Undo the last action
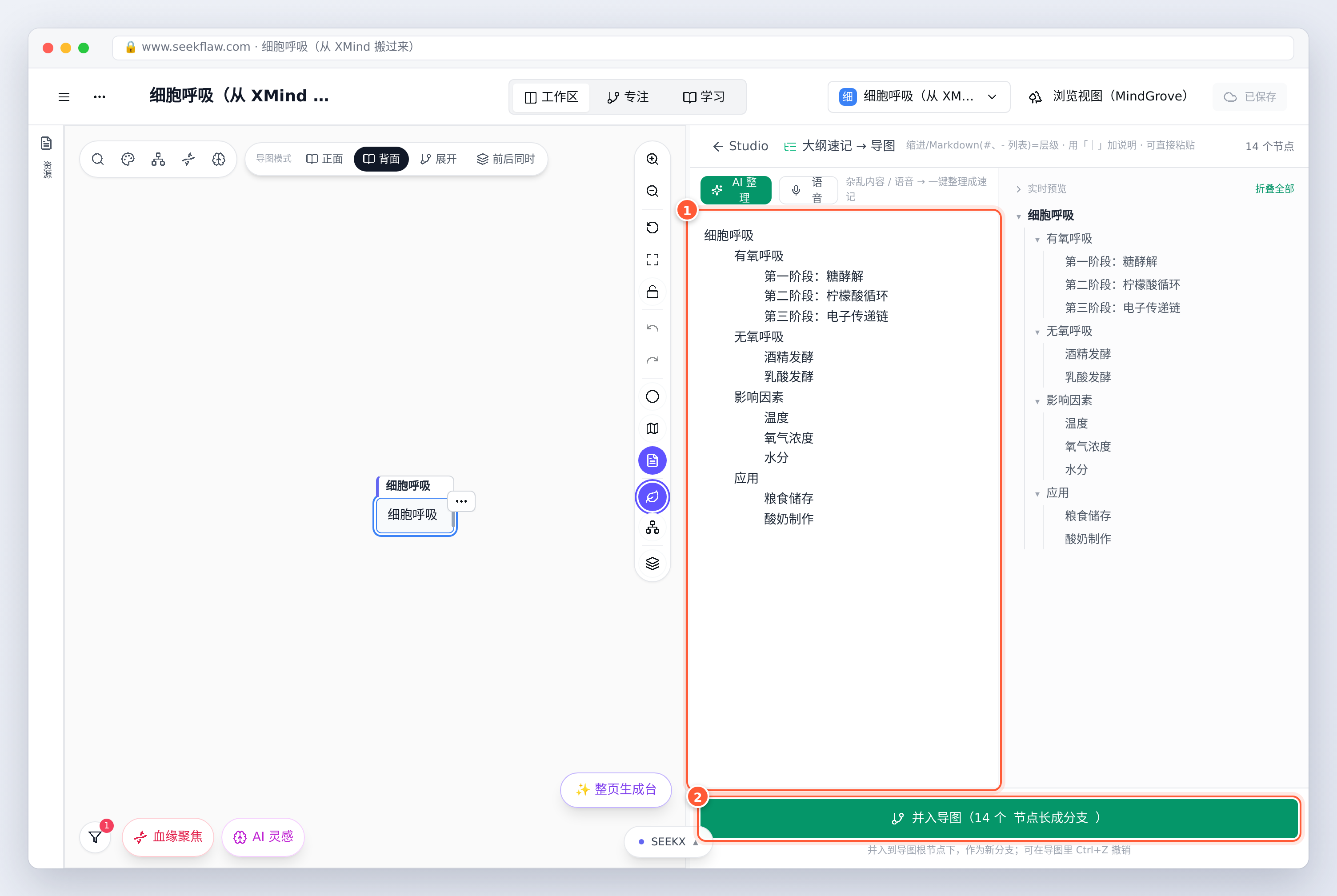The height and width of the screenshot is (896, 1337). tap(652, 328)
